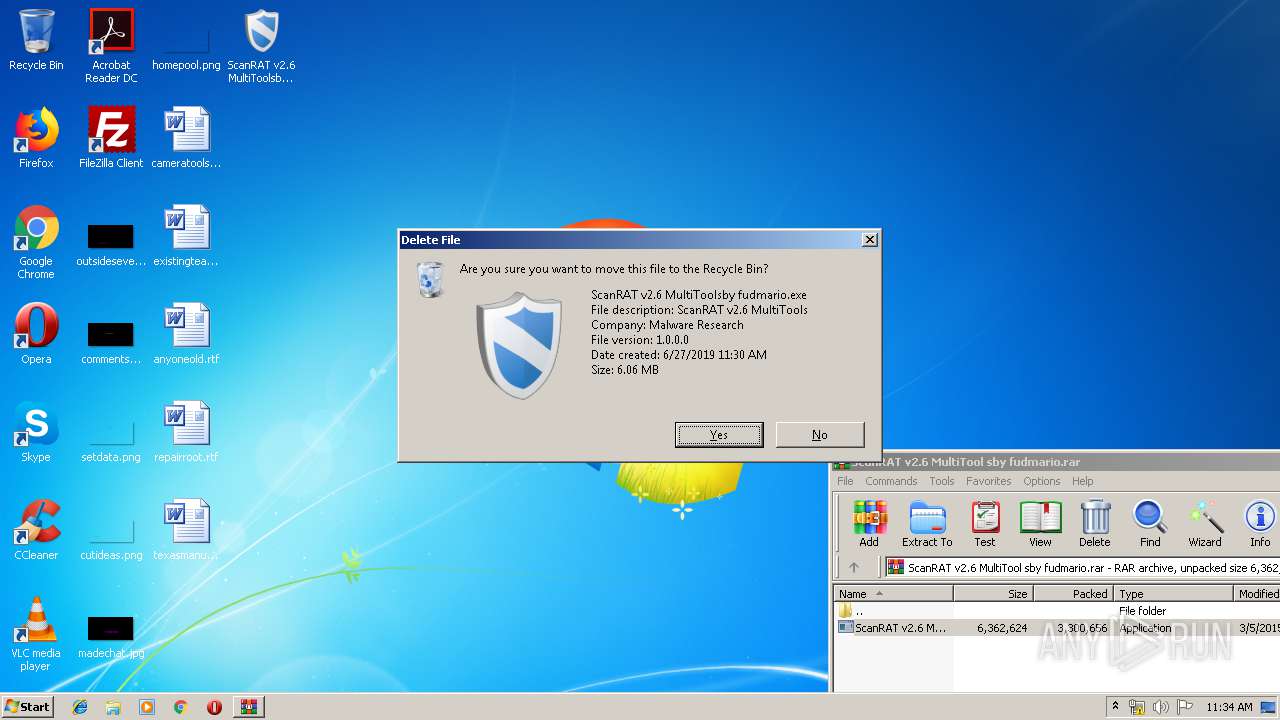Select cameratools Word document icon

tap(186, 138)
